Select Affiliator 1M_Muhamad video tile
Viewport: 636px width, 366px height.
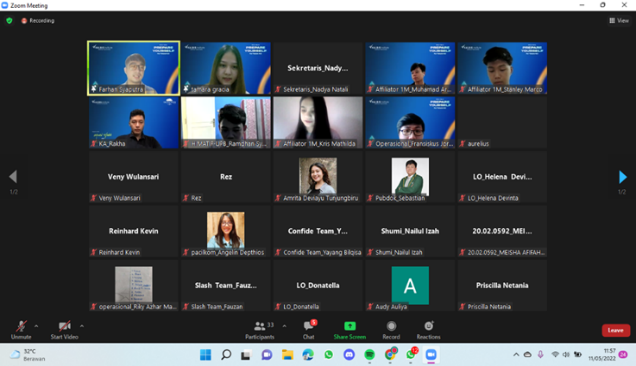click(410, 68)
